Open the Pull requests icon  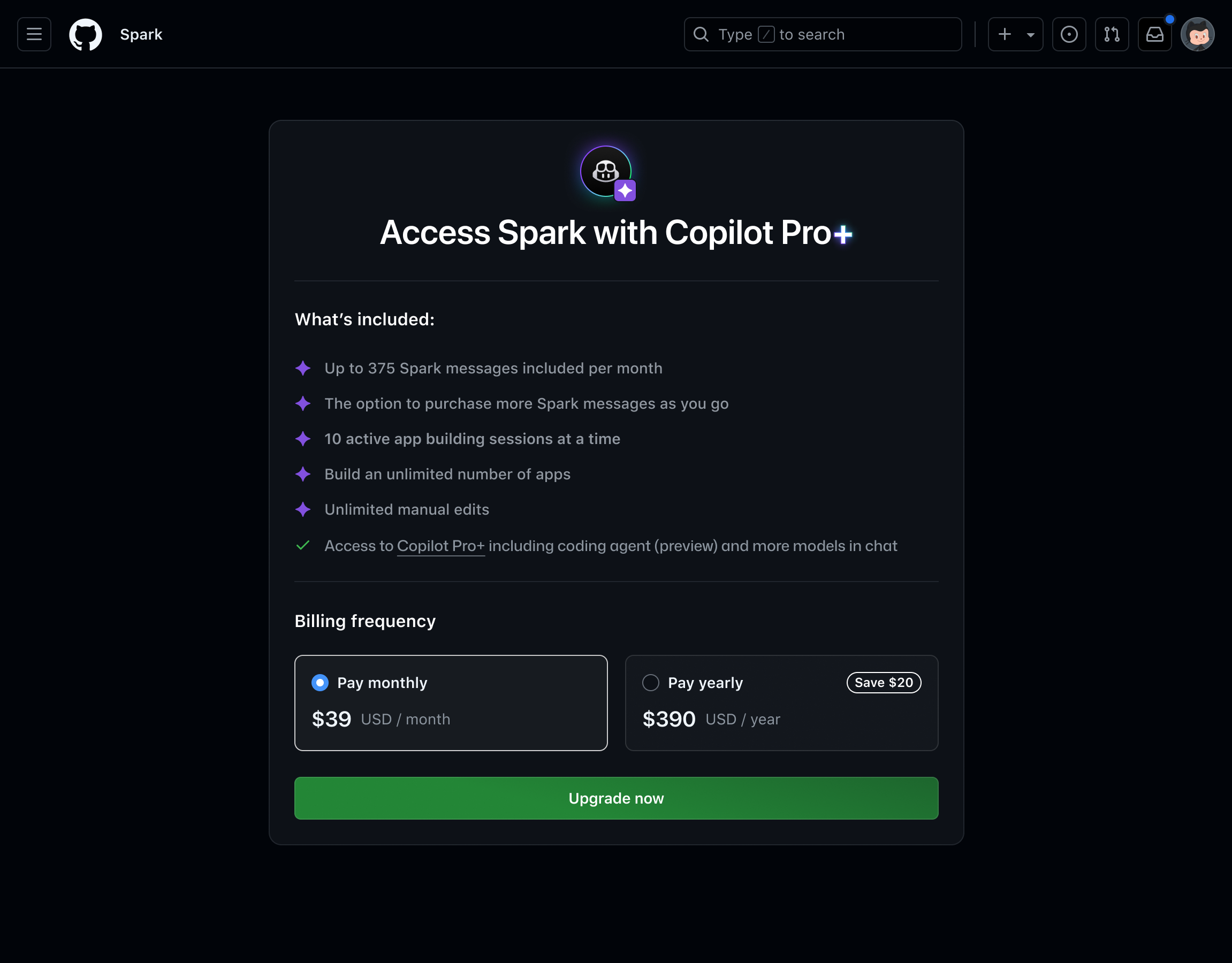tap(1111, 34)
